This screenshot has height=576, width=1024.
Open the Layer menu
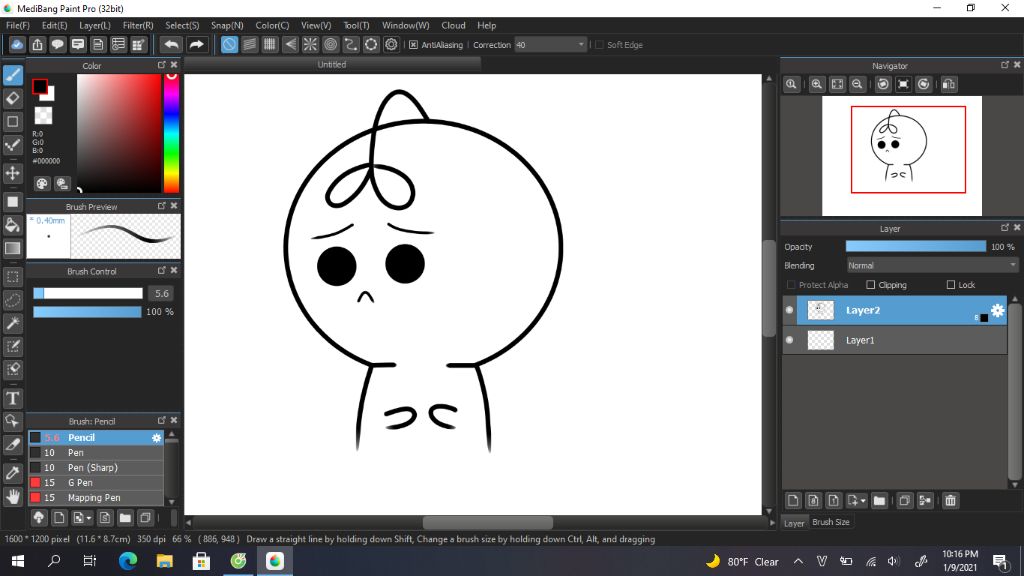point(95,25)
